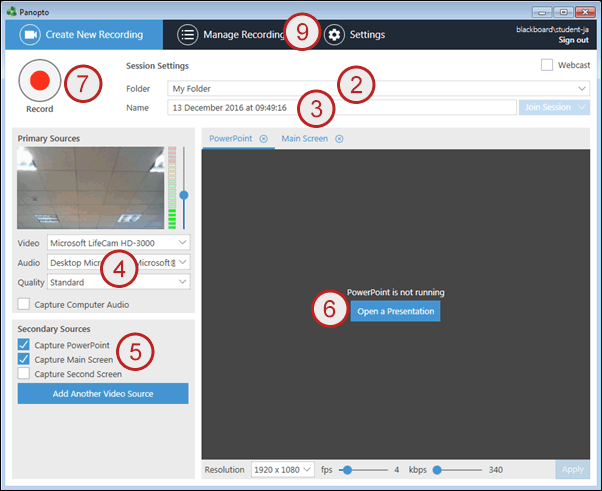Viewport: 602px width, 491px height.
Task: Click the 'blackboard\student-ja' username text
Action: click(x=552, y=30)
